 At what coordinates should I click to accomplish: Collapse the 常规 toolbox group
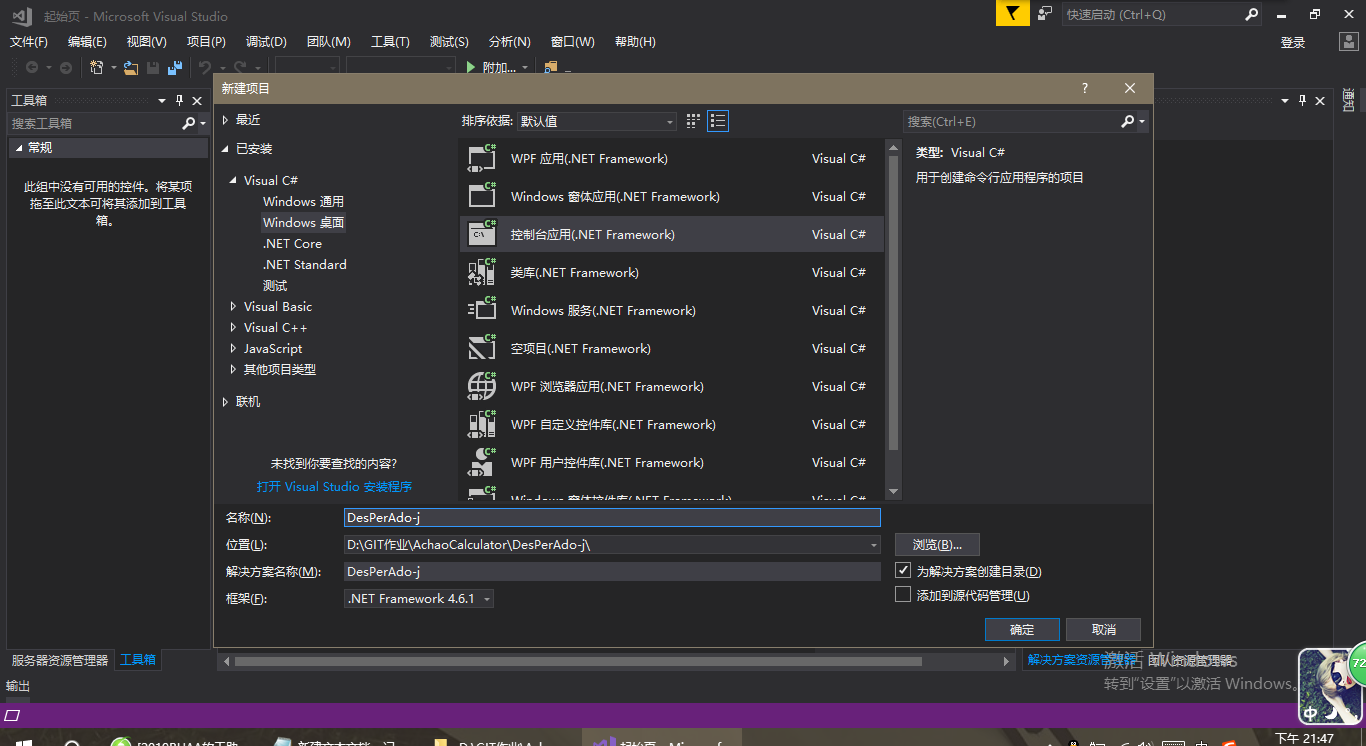(x=17, y=148)
